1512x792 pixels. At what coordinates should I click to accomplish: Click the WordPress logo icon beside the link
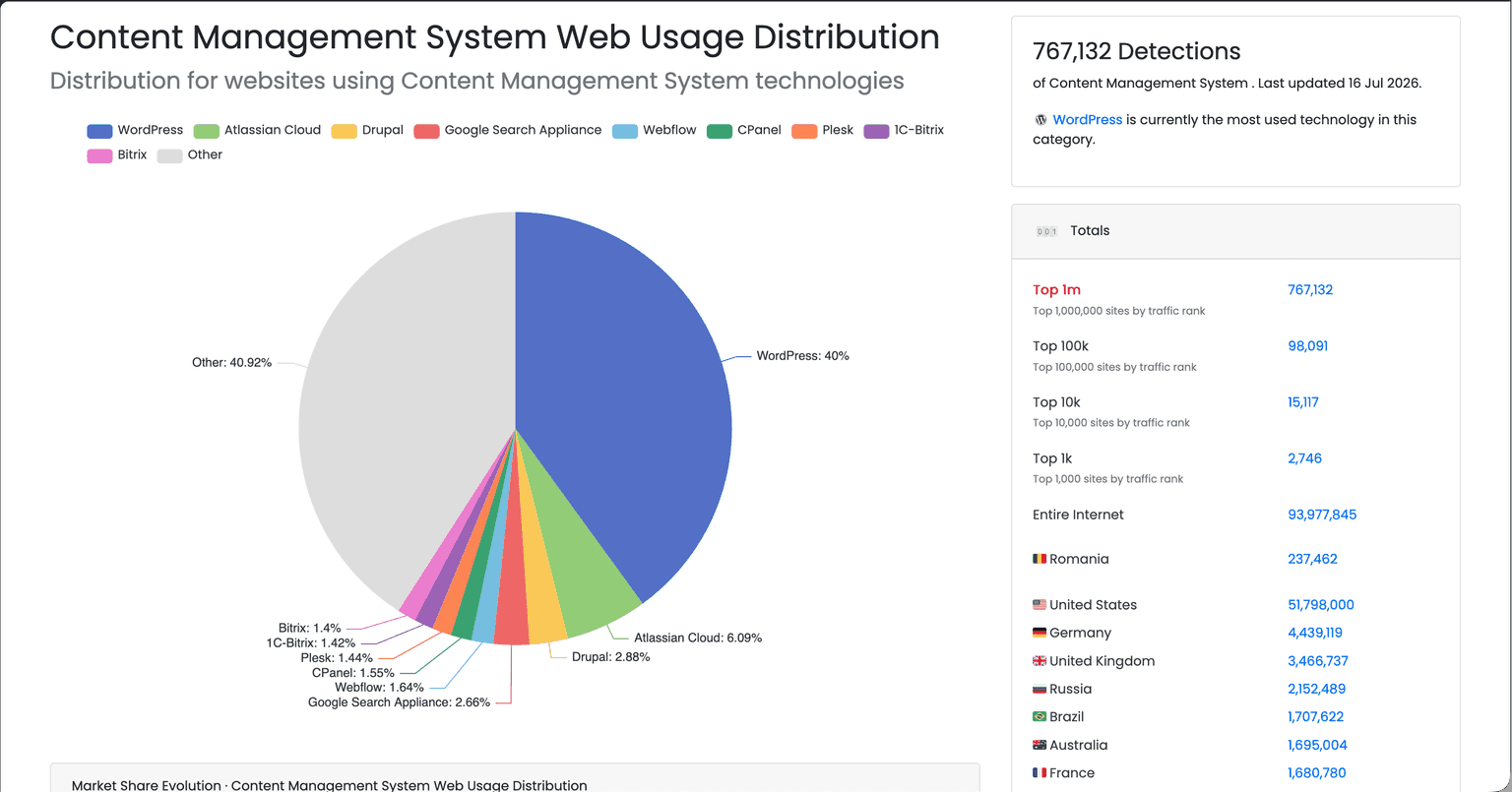1040,120
